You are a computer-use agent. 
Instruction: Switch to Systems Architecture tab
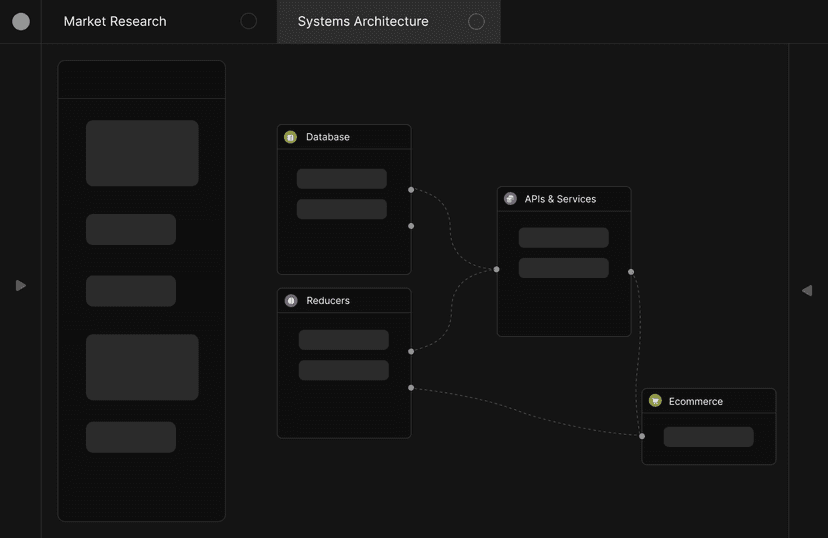click(x=389, y=22)
